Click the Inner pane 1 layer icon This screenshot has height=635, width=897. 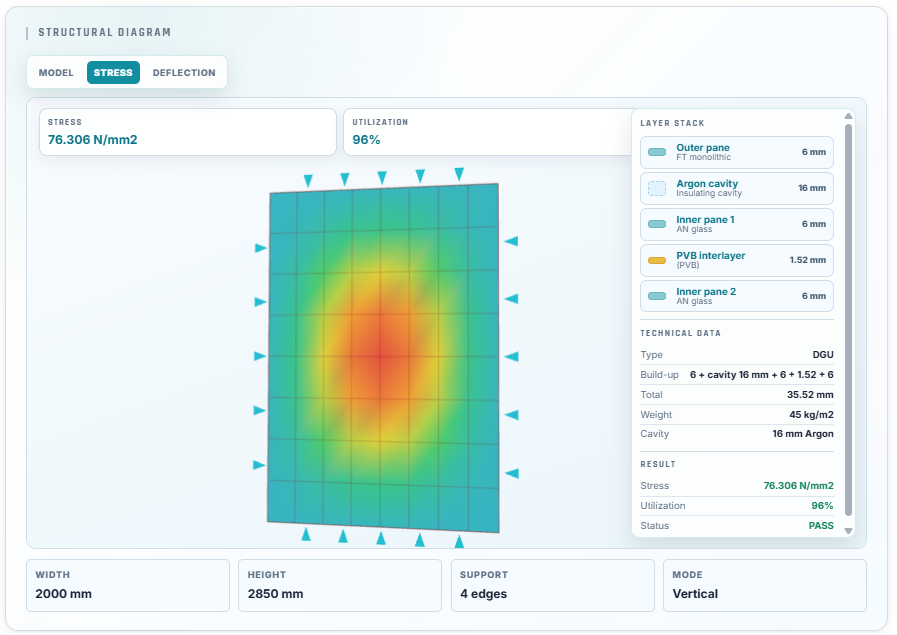click(657, 224)
